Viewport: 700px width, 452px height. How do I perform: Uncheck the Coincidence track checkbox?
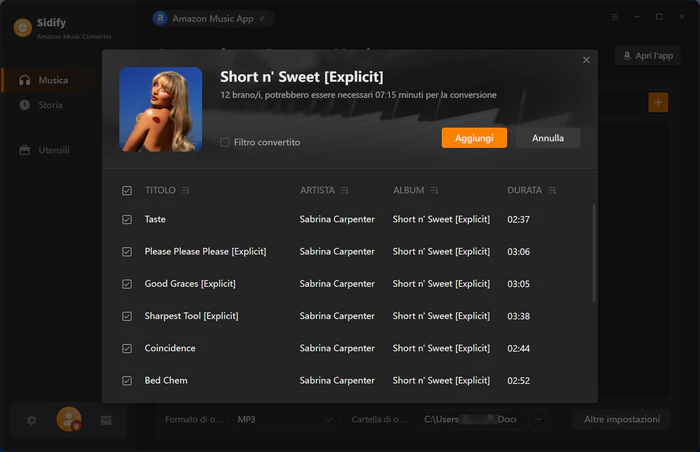tap(127, 348)
